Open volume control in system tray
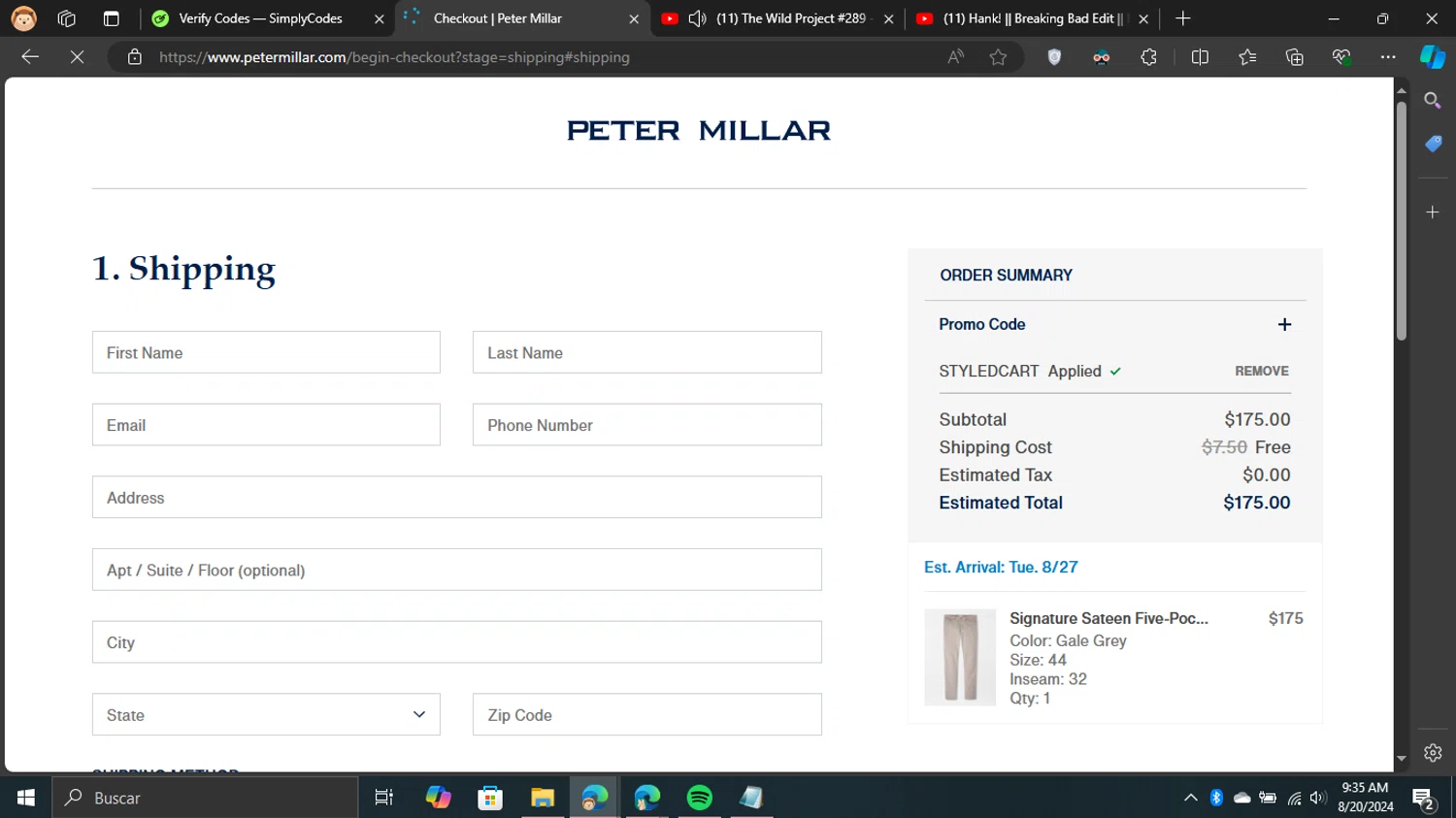 (1317, 798)
